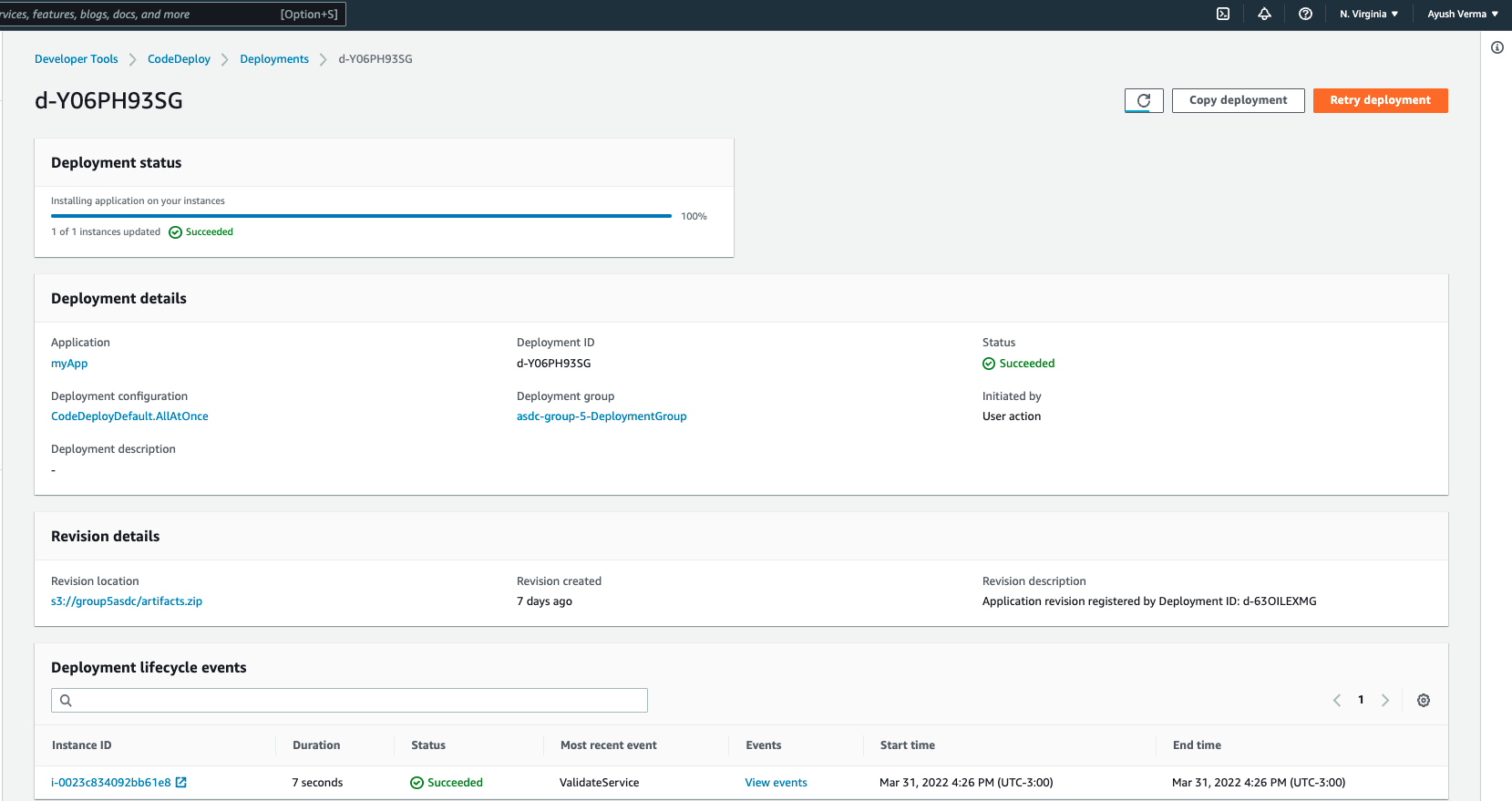Open the N. Virginia region dropdown
1512x801 pixels.
click(x=1368, y=14)
